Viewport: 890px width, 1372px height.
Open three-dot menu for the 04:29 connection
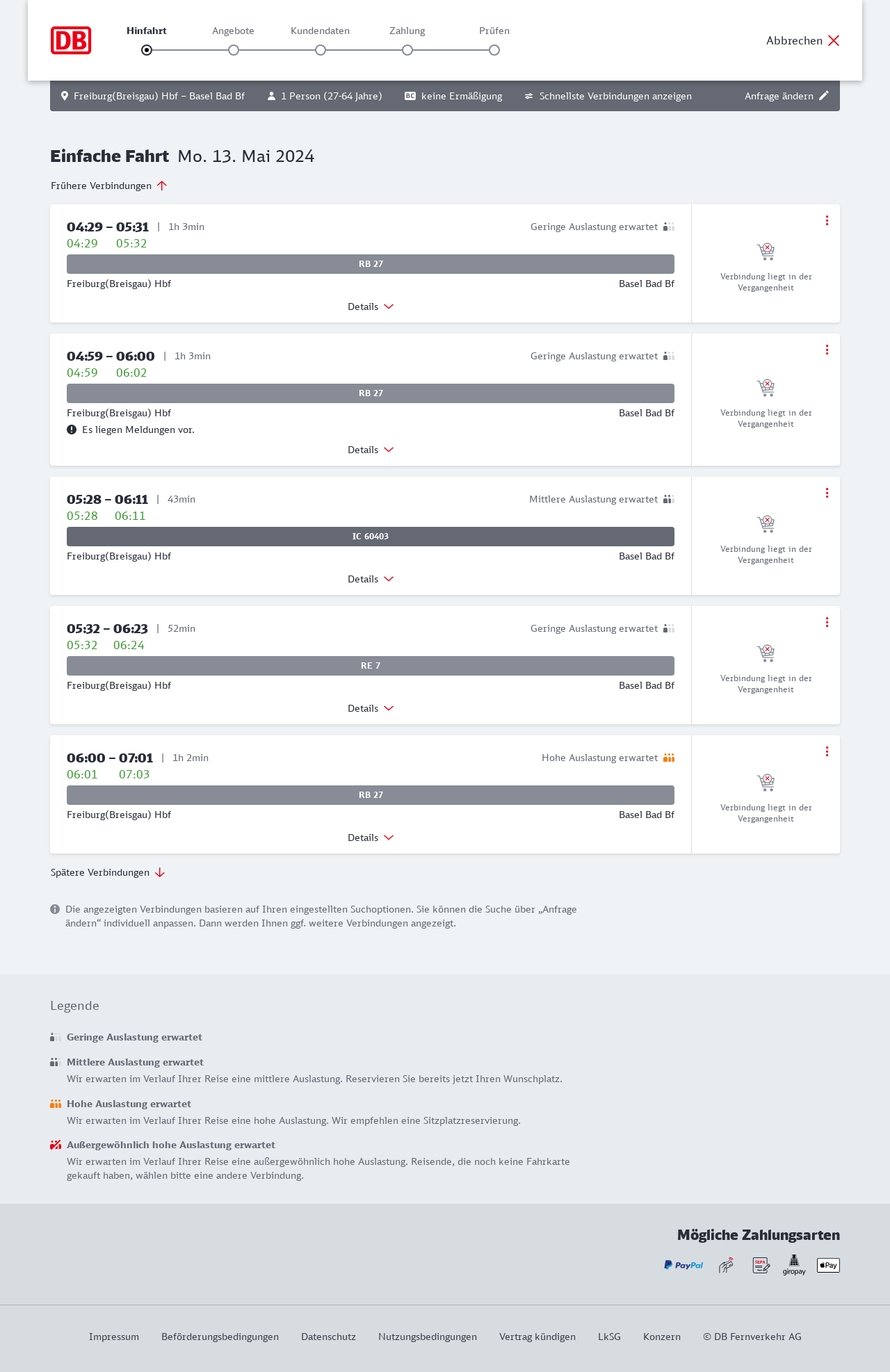(827, 220)
